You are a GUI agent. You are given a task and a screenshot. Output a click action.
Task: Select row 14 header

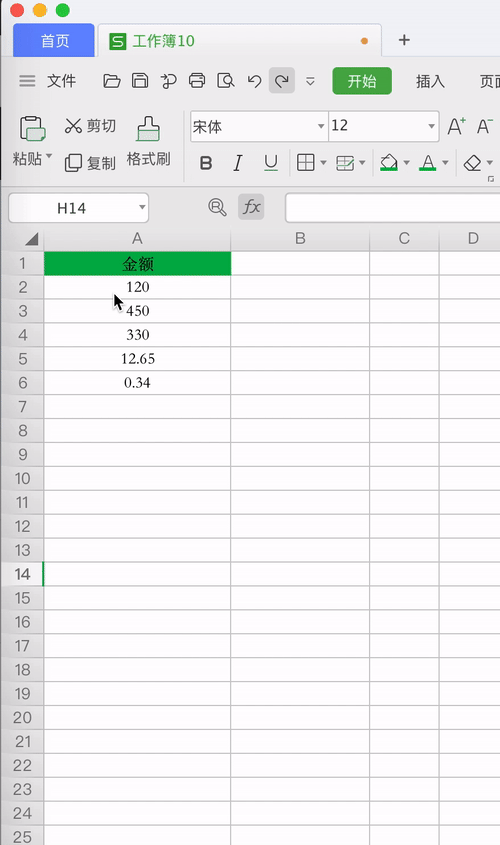[22, 574]
